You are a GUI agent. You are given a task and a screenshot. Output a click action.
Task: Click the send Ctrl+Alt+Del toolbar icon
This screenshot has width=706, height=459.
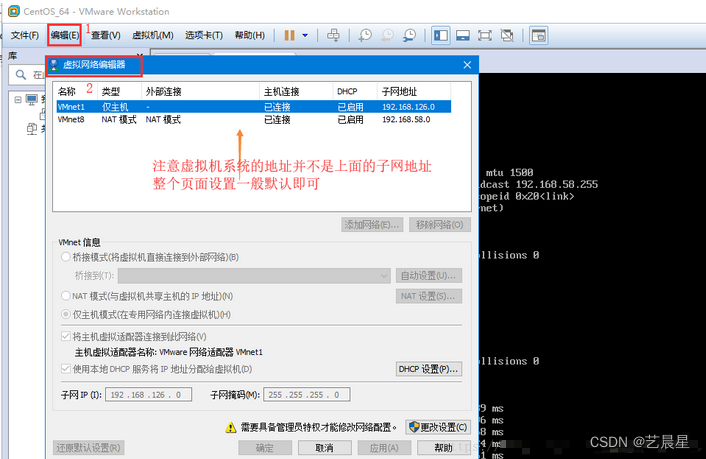click(334, 35)
